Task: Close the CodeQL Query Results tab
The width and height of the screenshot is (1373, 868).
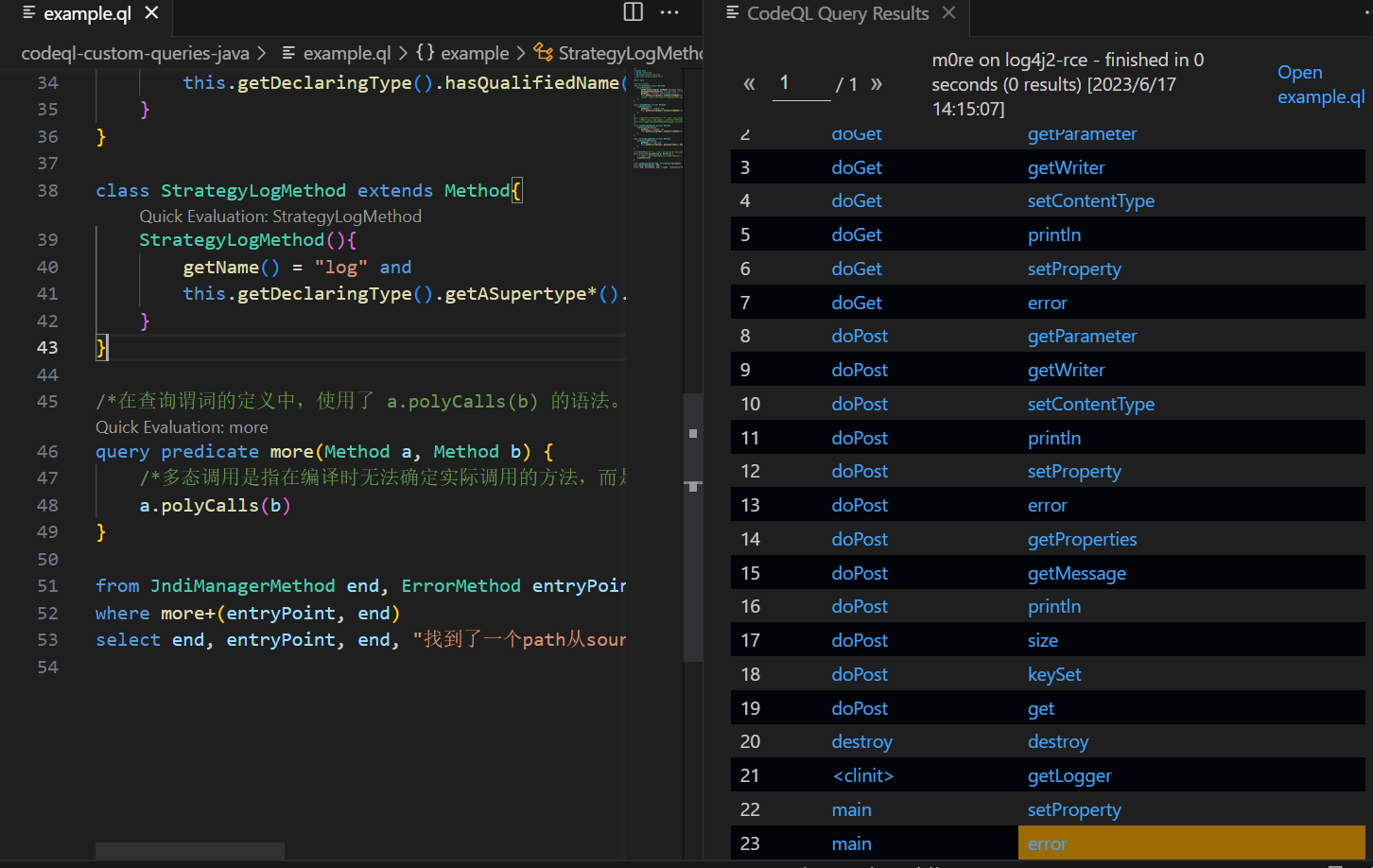Action: 948,13
